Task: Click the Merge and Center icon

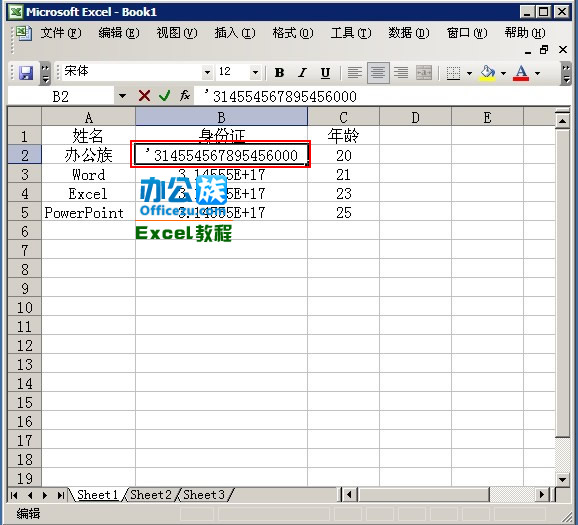Action: coord(424,73)
